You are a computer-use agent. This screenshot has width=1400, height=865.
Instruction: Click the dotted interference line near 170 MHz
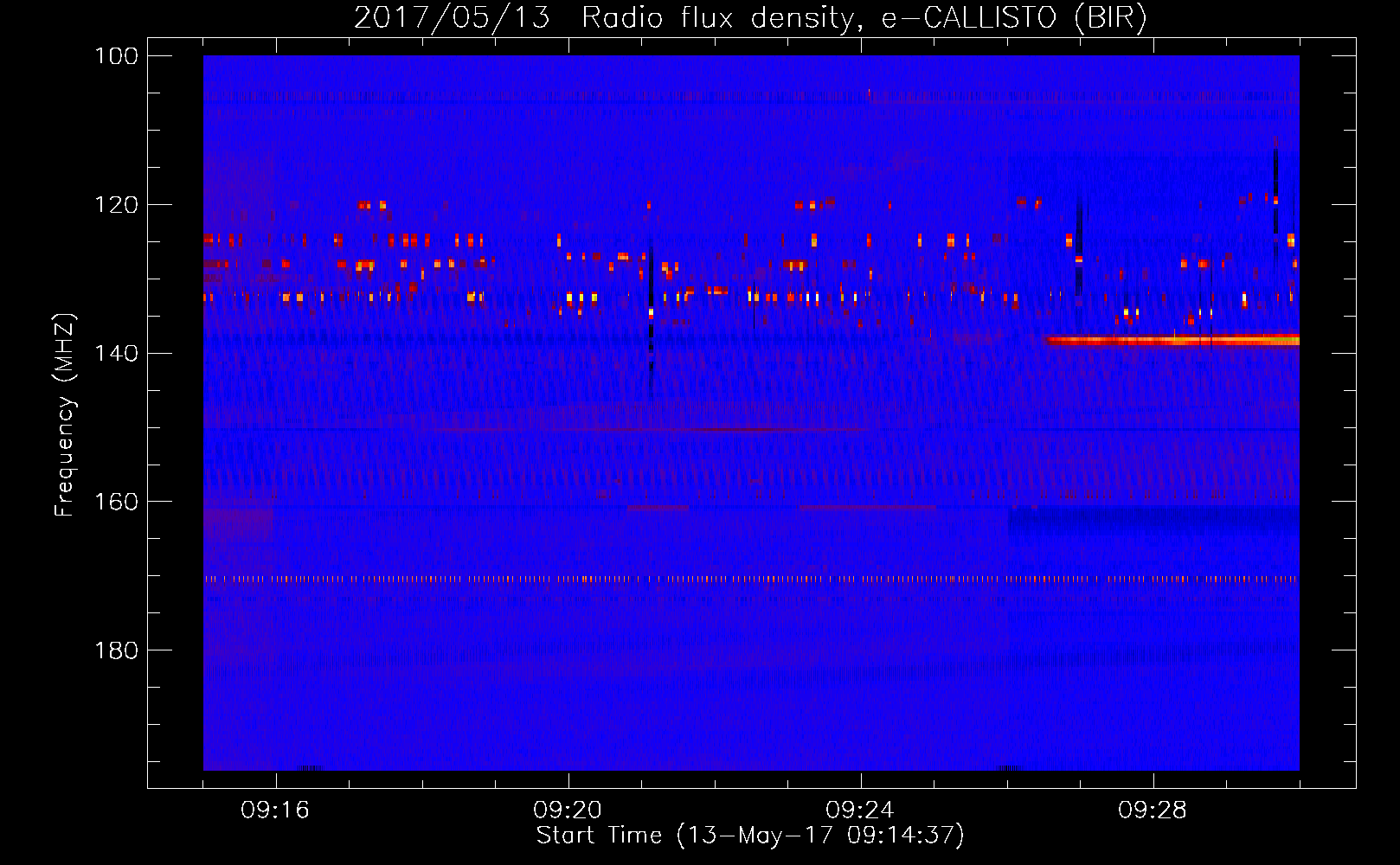tap(751, 580)
